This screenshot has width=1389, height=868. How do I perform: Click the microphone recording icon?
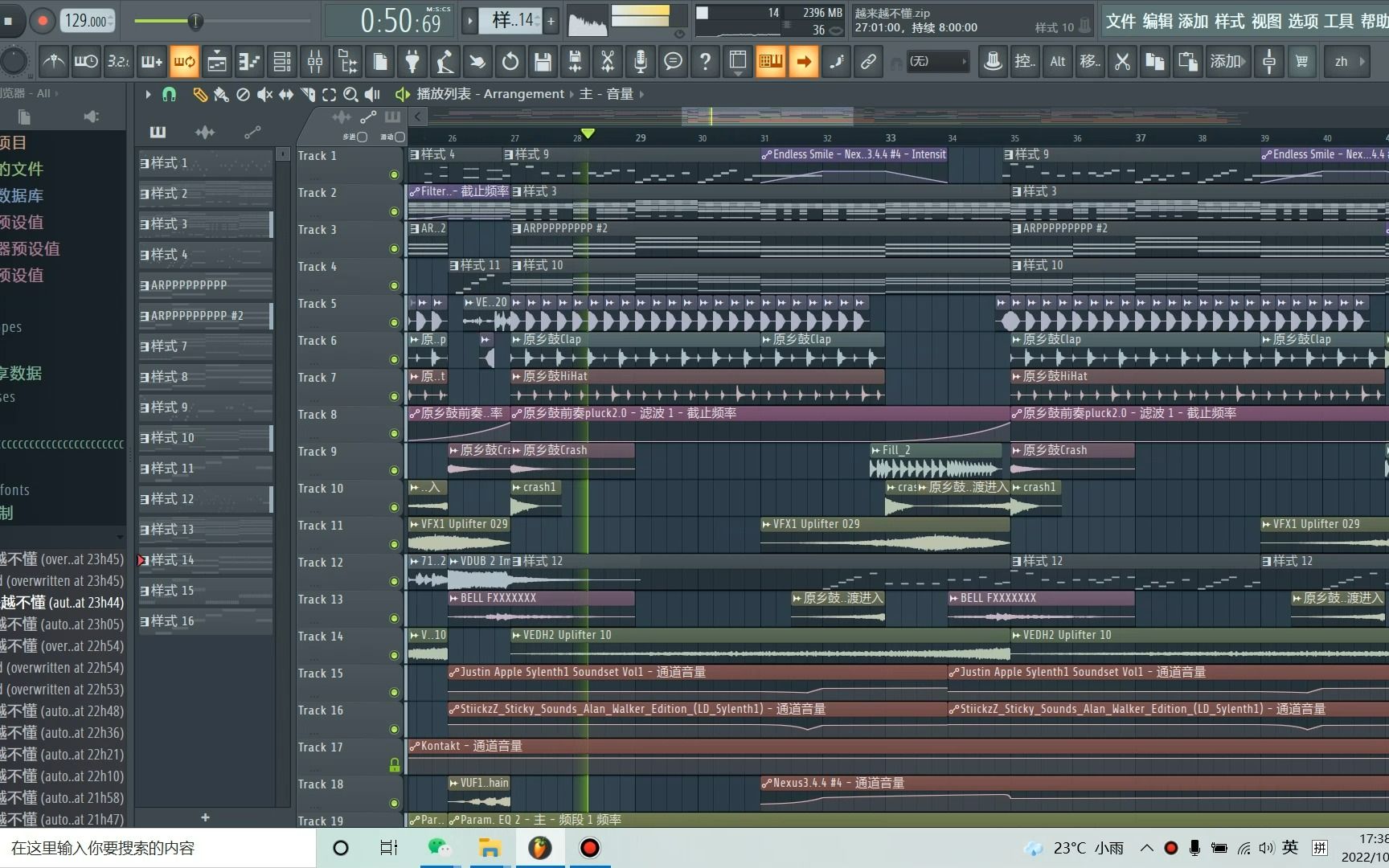(641, 61)
